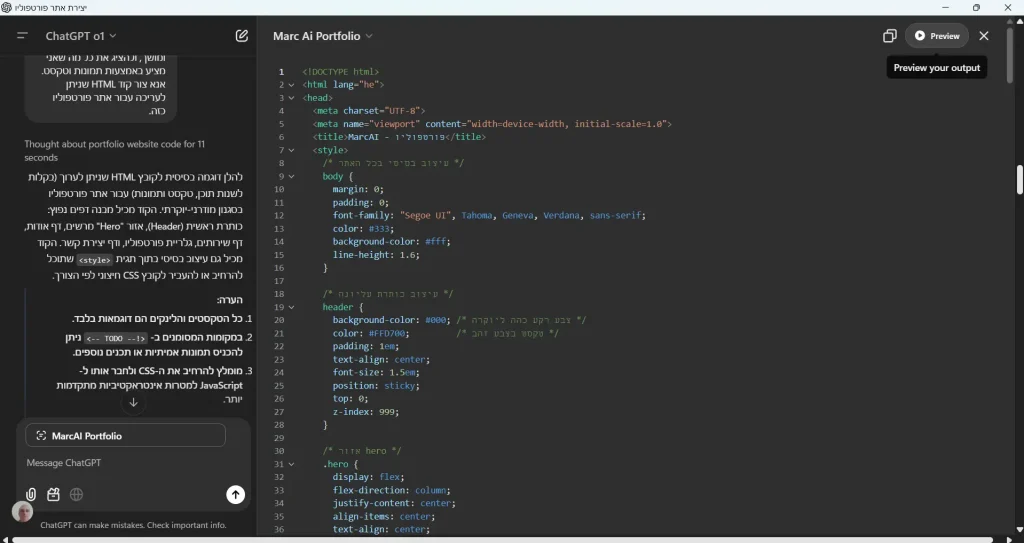Click the horizontal scrollbar at window bottom
Screen dimensions: 1024x543
pos(503,540)
